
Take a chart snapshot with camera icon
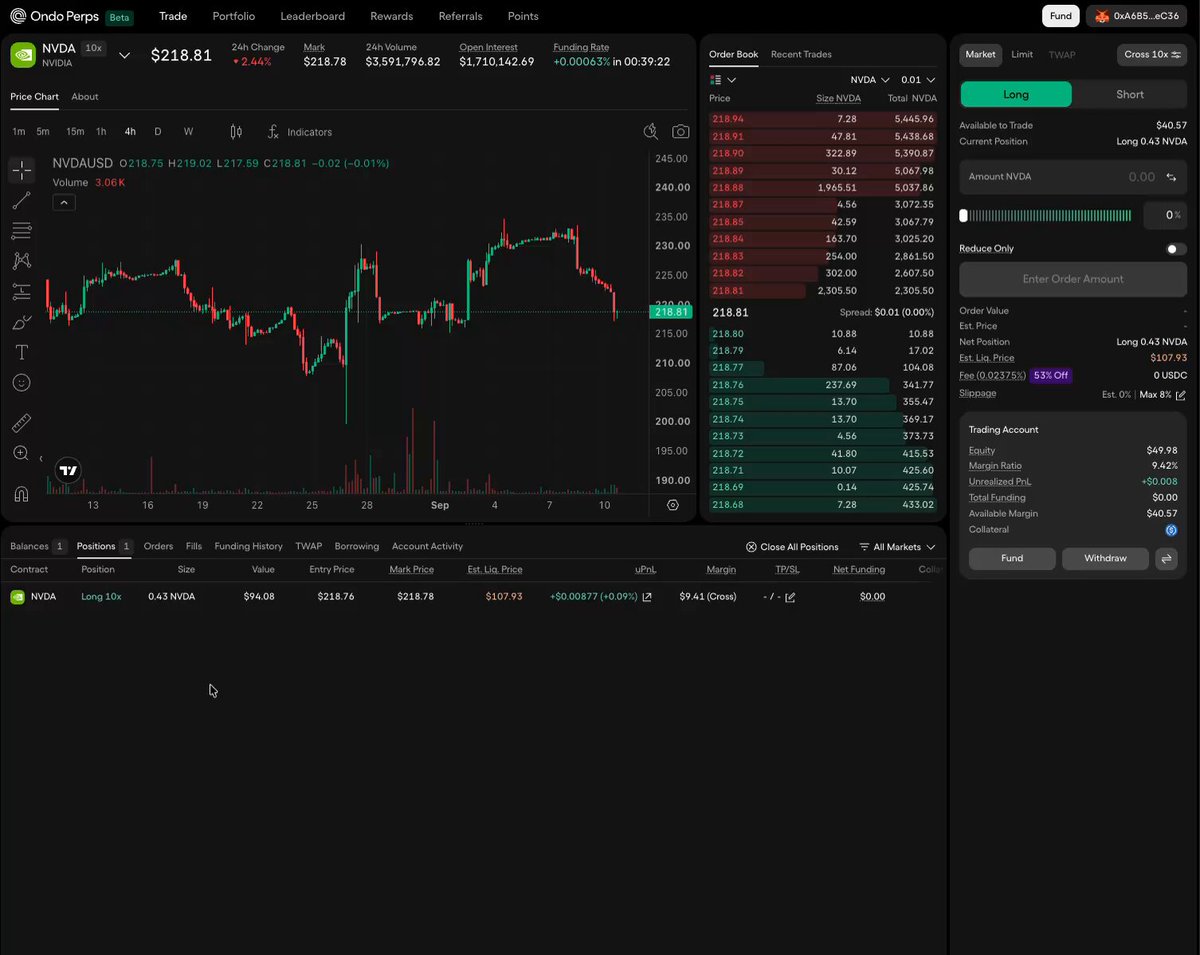[x=680, y=132]
